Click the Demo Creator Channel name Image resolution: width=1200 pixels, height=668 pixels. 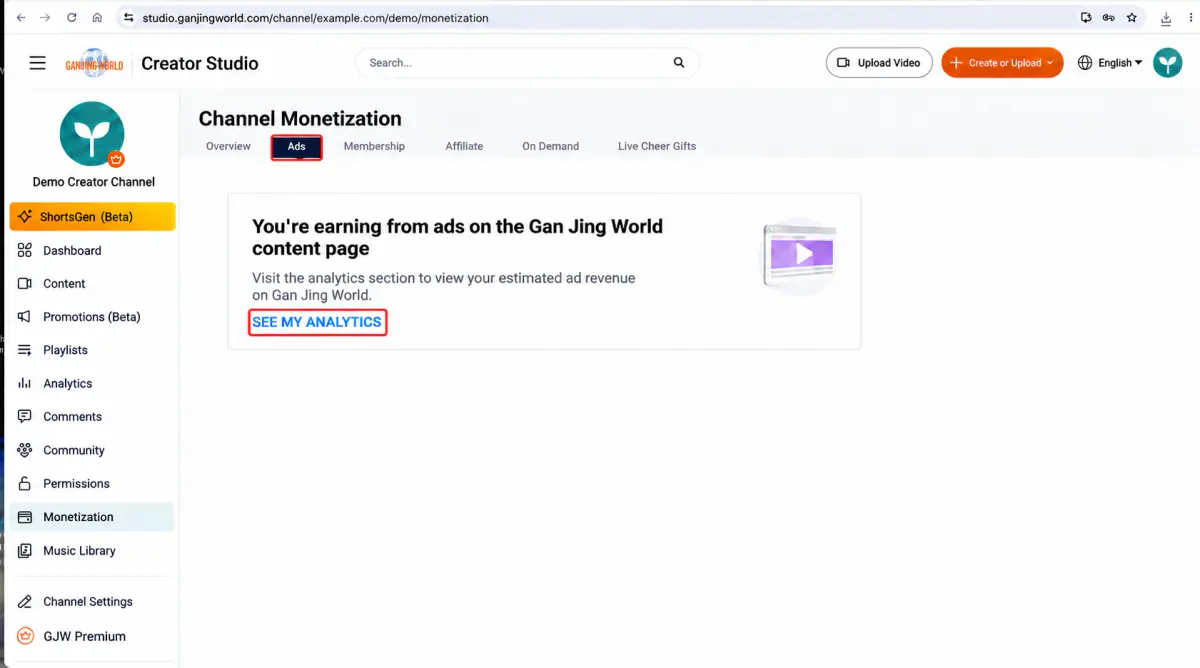coord(94,182)
